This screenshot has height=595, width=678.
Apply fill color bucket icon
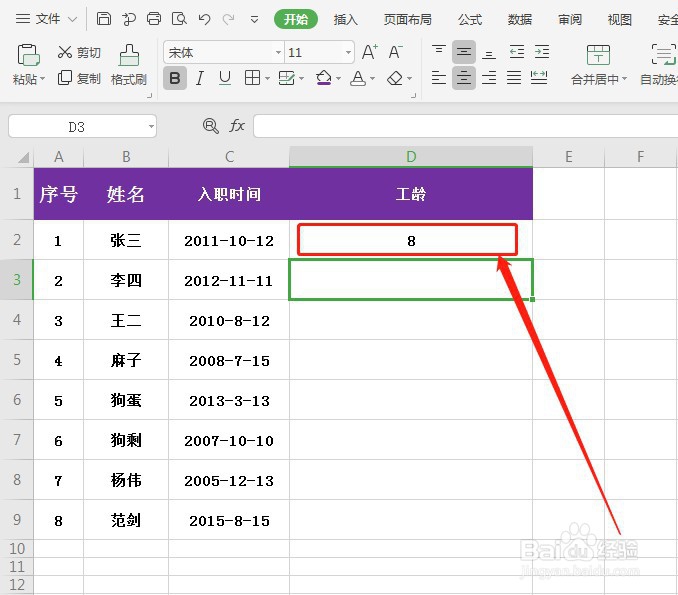point(323,78)
